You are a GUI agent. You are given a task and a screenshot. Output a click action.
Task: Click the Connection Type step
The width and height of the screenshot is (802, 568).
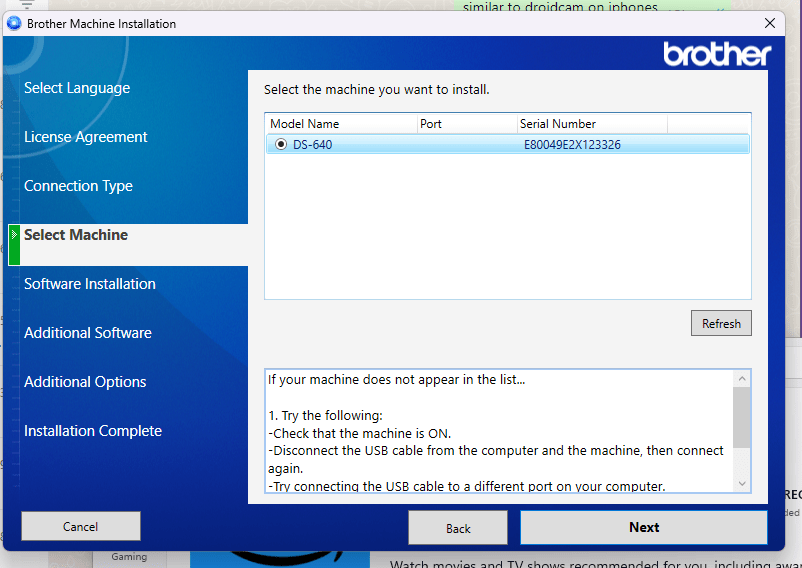click(78, 186)
